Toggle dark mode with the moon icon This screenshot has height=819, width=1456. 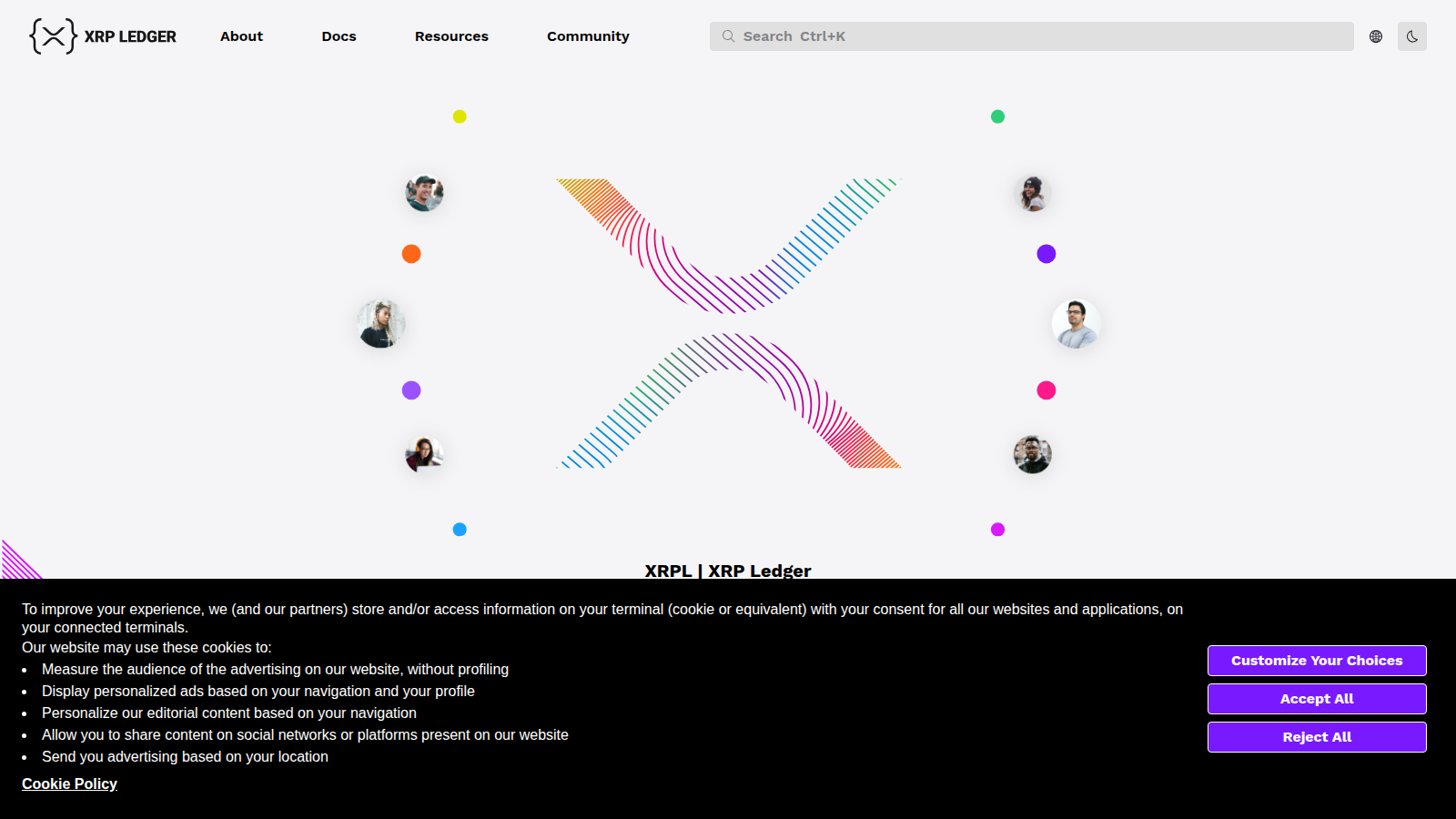(1412, 36)
